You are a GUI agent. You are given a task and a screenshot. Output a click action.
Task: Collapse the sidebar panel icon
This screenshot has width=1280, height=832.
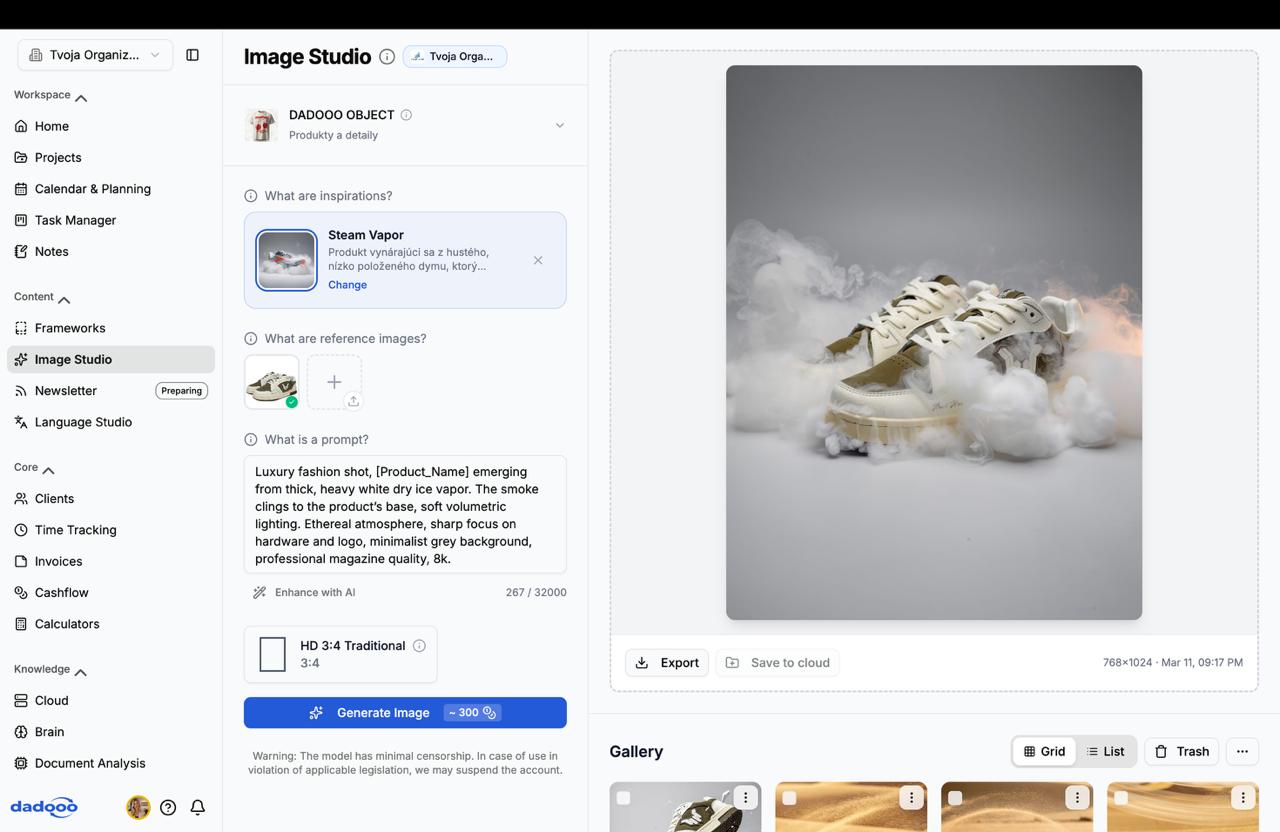[x=193, y=55]
